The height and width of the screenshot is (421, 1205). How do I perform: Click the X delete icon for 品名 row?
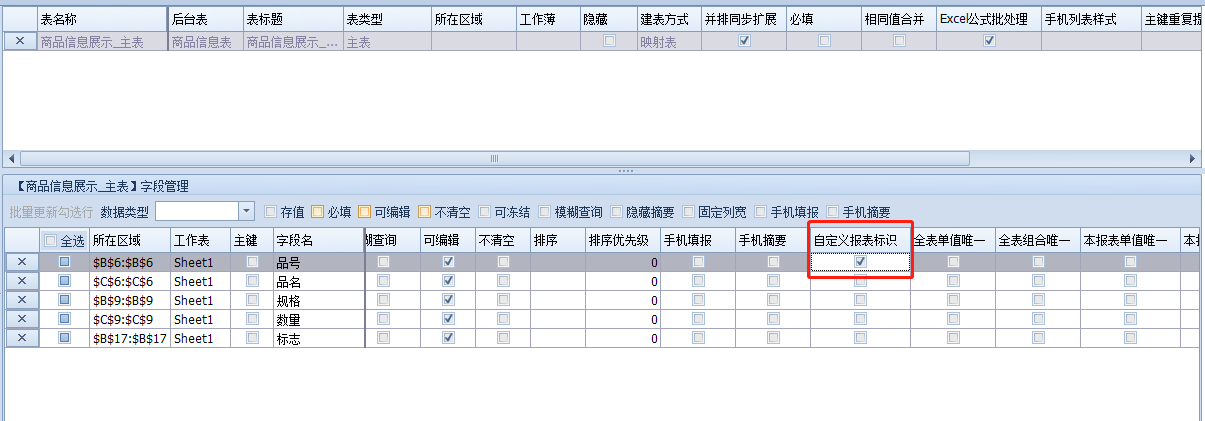[21, 281]
